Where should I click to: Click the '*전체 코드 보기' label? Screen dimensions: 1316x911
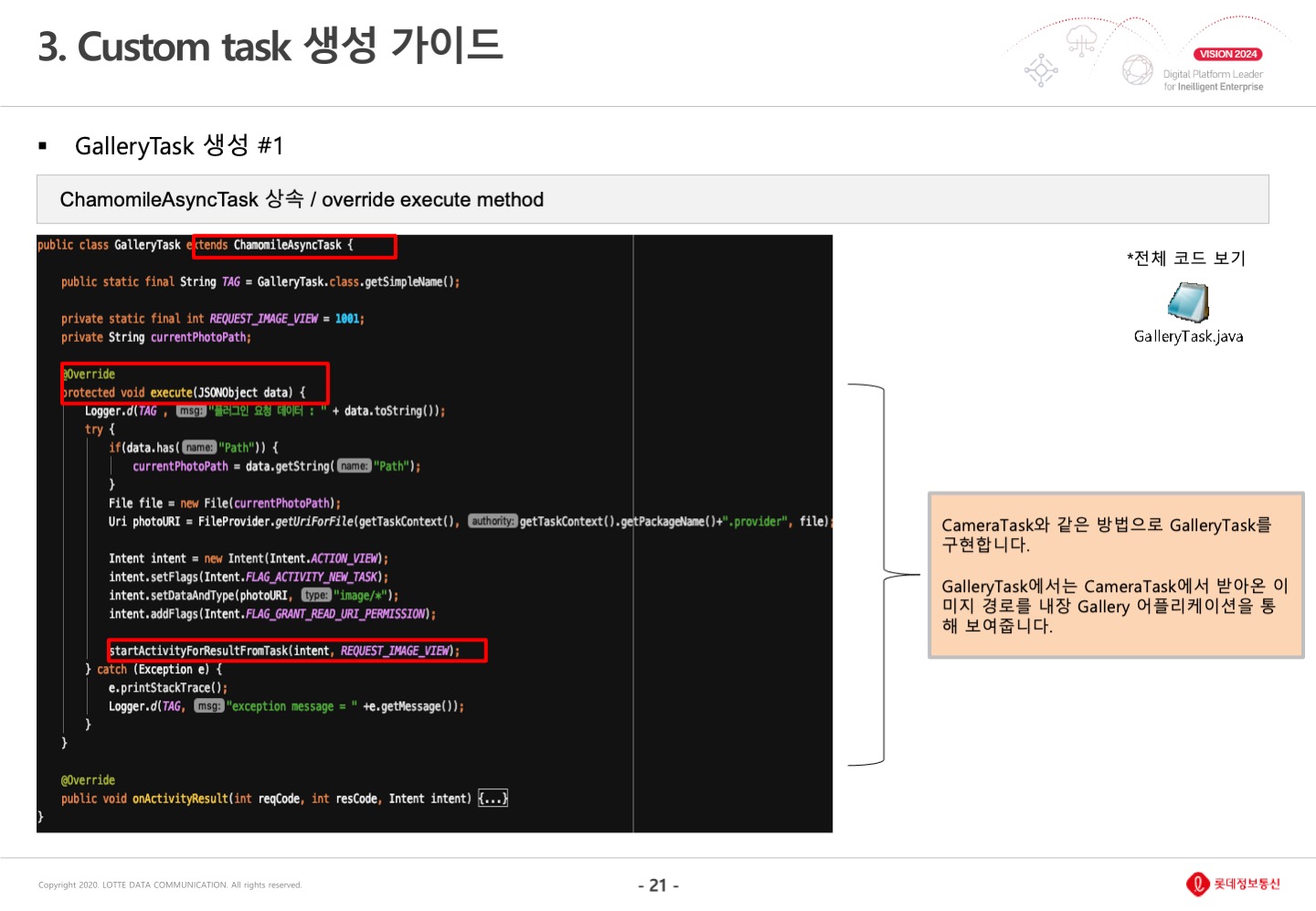click(x=1186, y=259)
